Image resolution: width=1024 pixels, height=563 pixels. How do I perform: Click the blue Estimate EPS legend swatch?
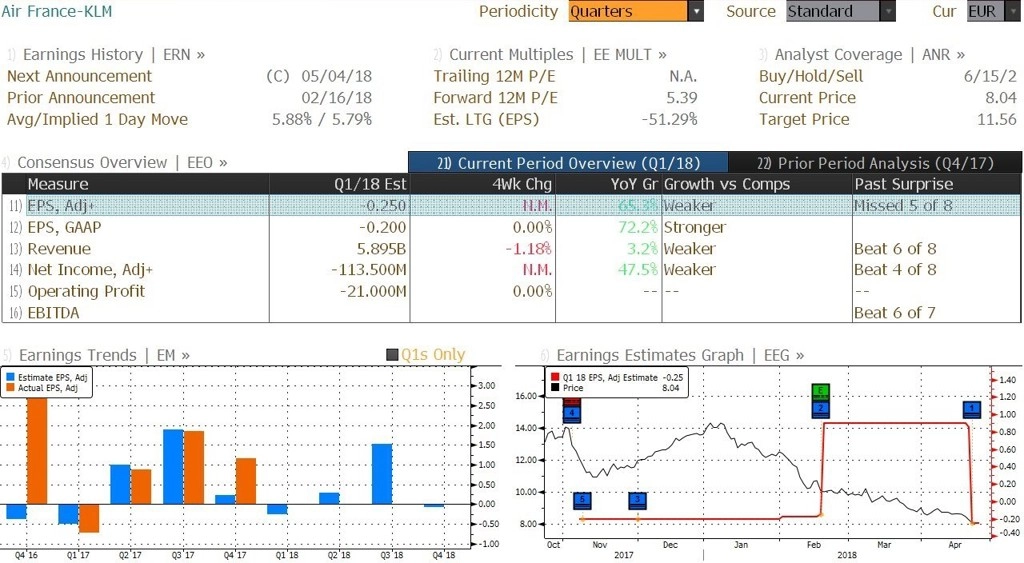[10, 378]
